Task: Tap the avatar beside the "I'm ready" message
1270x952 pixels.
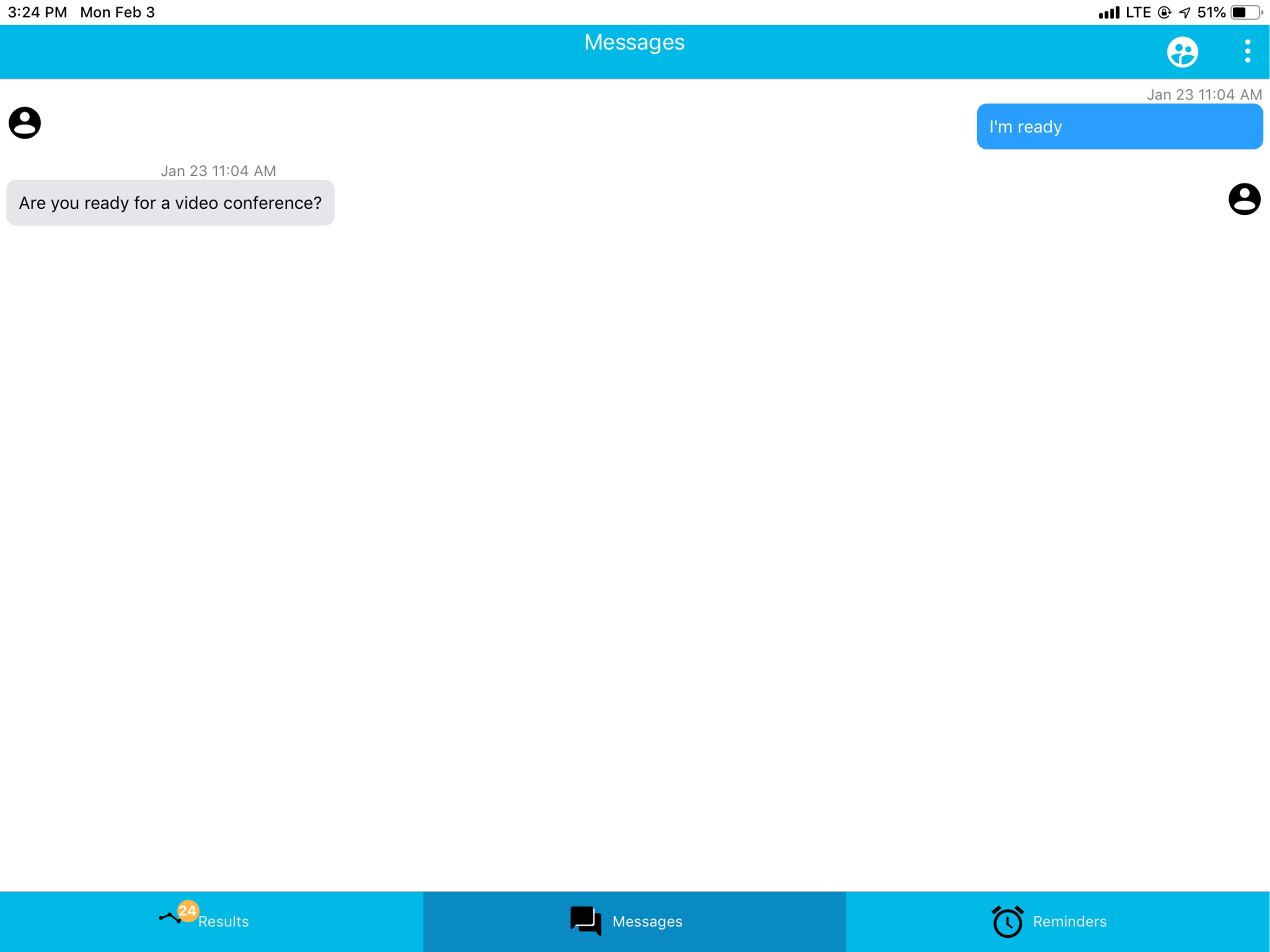Action: coord(25,123)
